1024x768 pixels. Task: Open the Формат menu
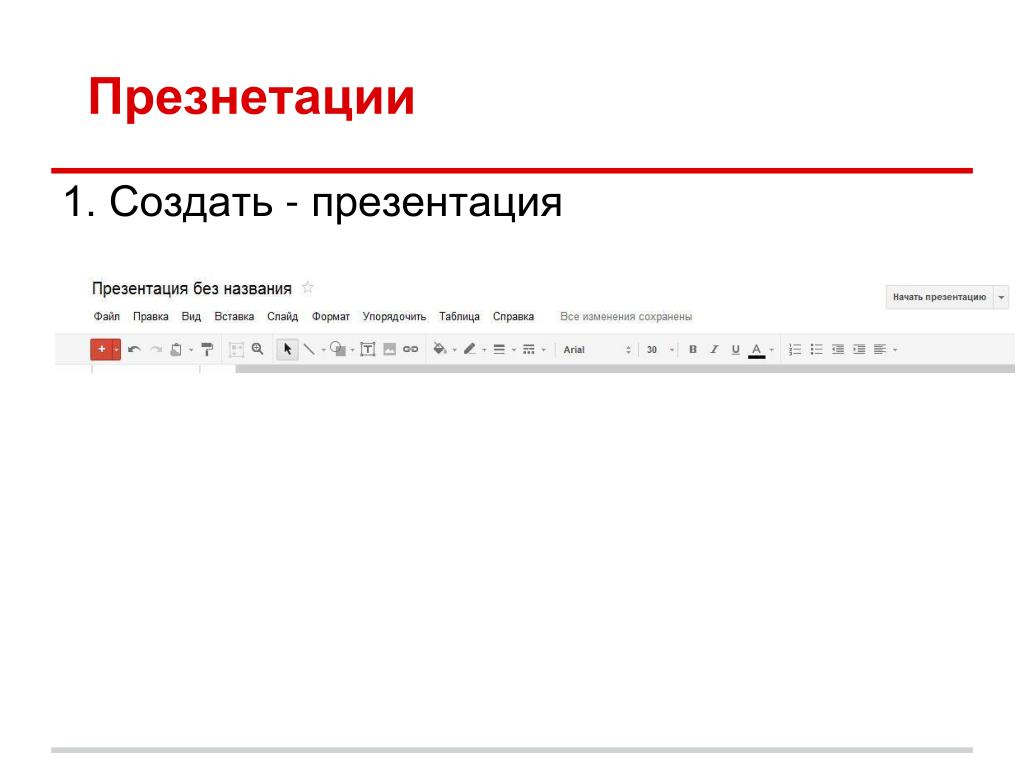[330, 317]
